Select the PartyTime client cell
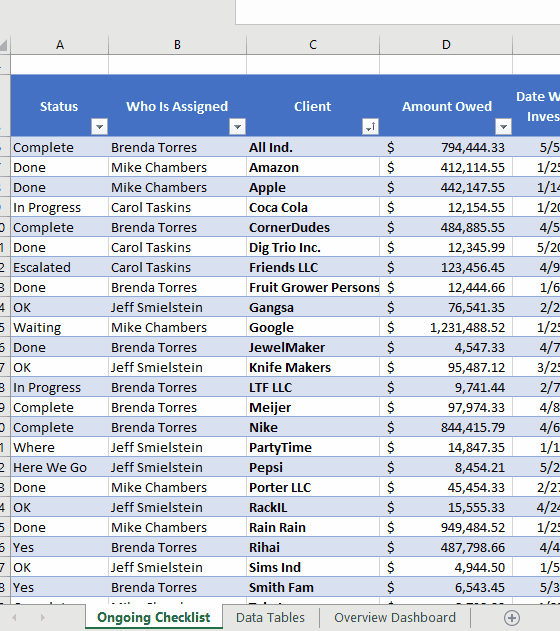Screen dimensions: 560x631 313,447
